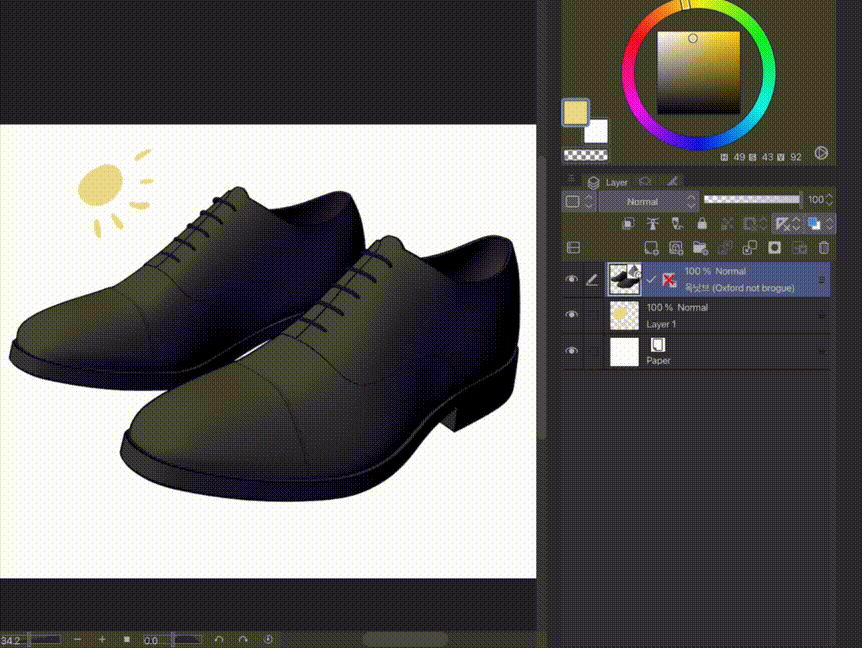Set layer as reference (lighthouse icon)
Viewport: 862px width, 648px height.
tap(653, 224)
